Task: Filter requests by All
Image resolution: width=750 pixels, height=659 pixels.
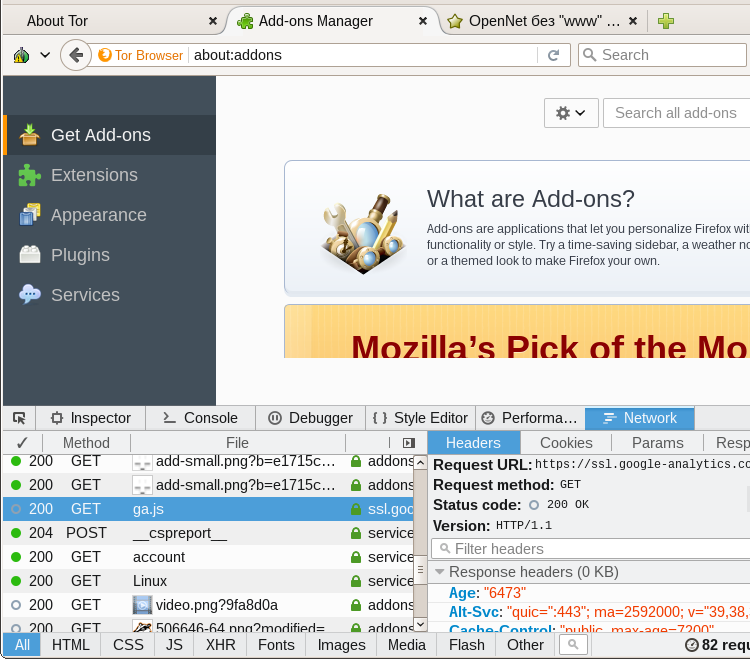Action: [22, 645]
